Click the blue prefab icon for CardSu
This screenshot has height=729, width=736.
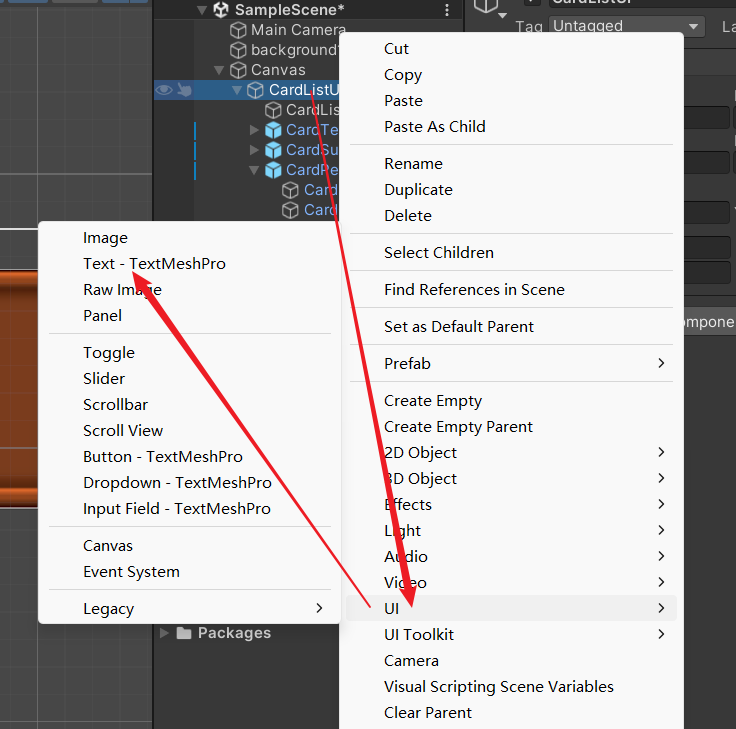pos(273,150)
